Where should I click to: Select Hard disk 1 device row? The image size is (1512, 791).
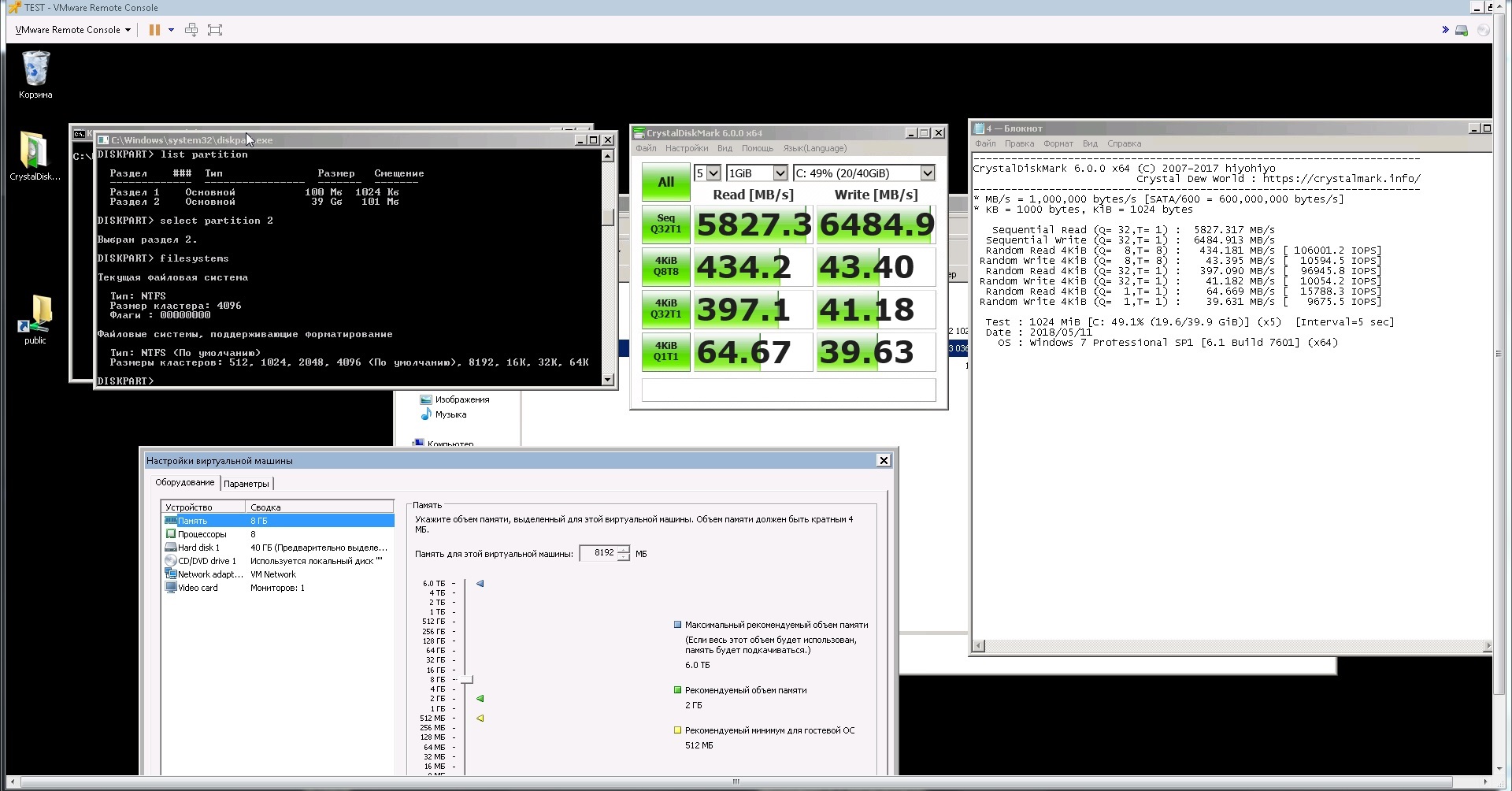[x=278, y=548]
